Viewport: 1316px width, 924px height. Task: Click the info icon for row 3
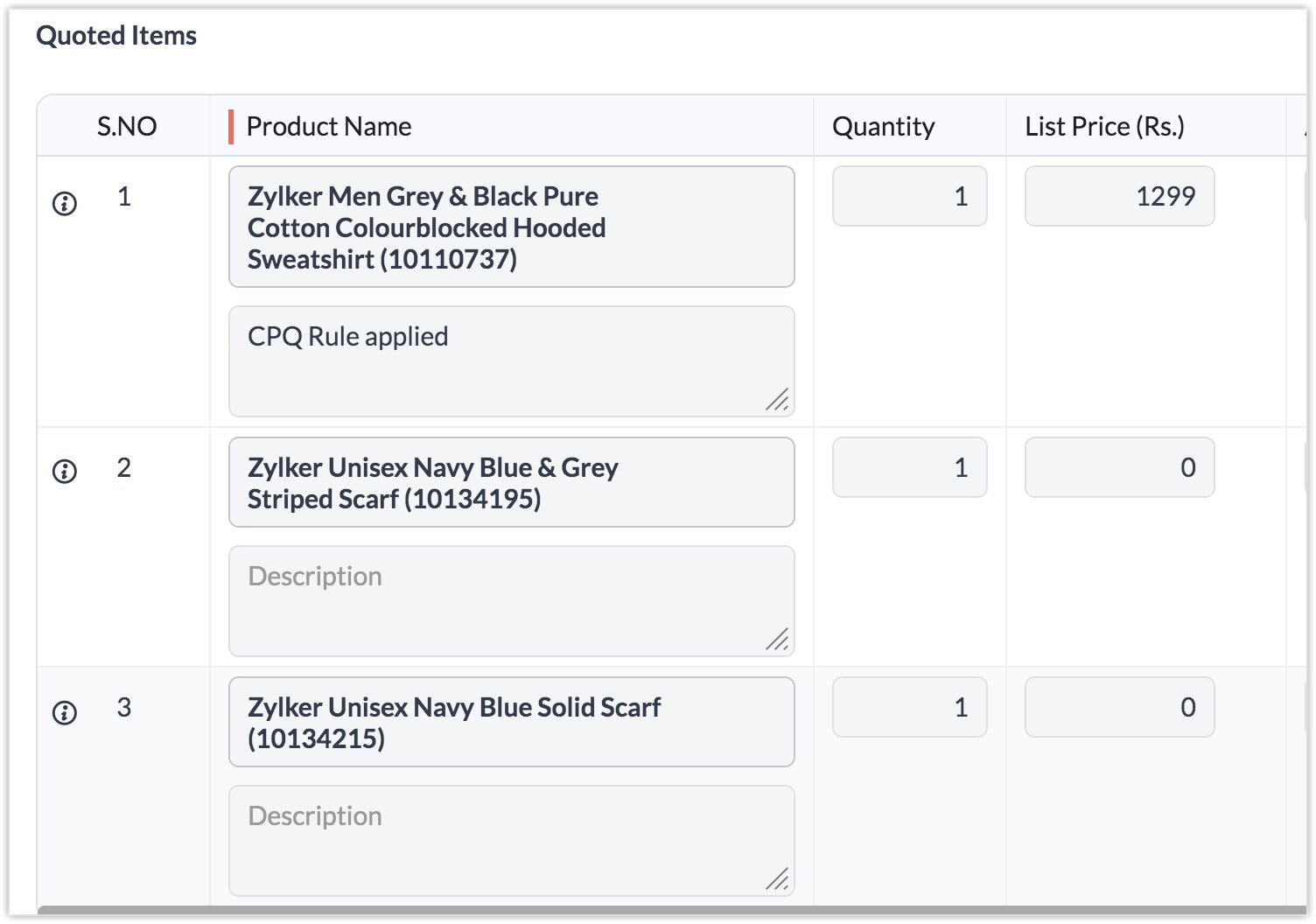pyautogui.click(x=65, y=712)
